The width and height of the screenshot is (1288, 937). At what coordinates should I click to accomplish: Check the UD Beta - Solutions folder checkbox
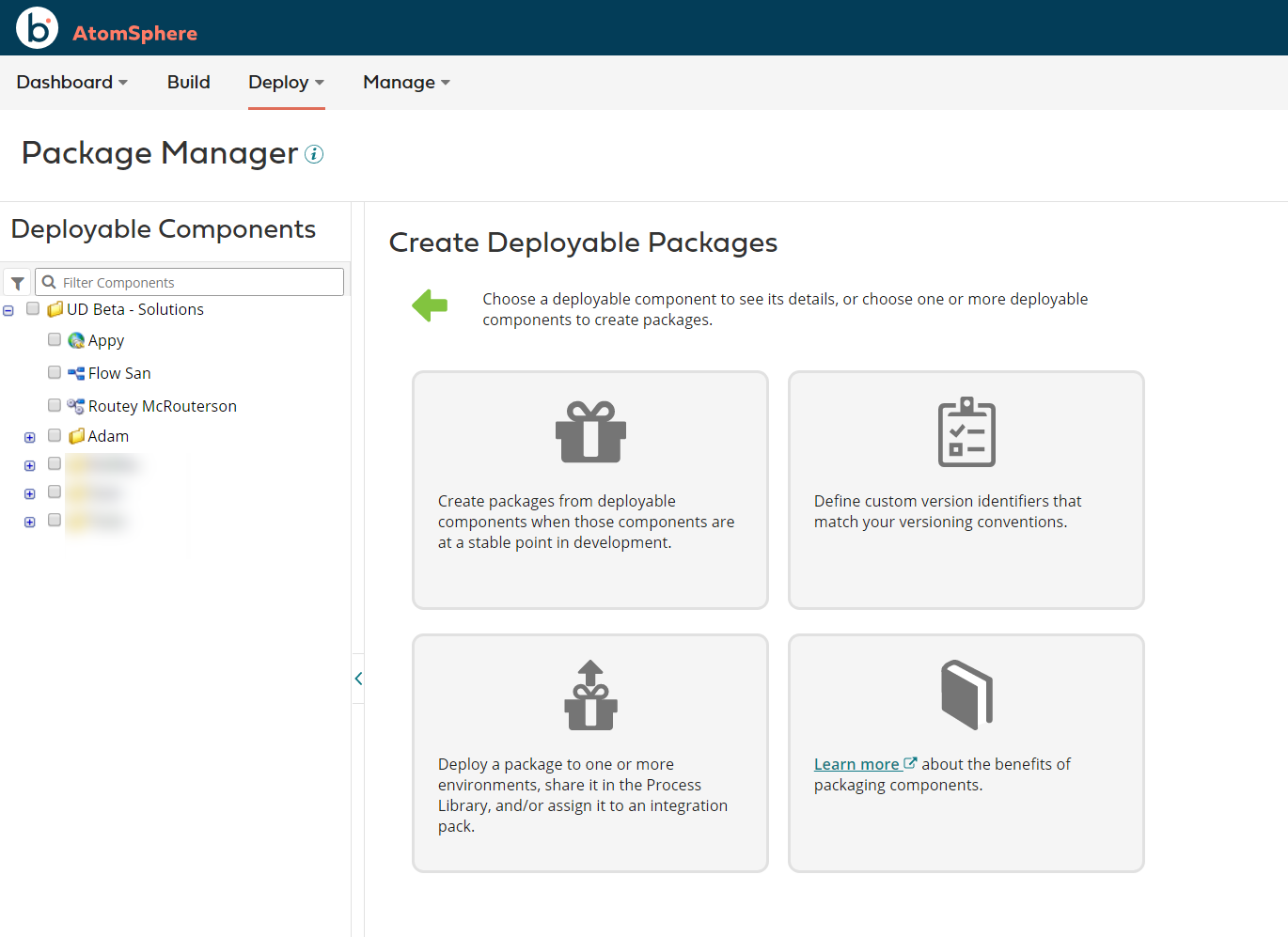[33, 308]
